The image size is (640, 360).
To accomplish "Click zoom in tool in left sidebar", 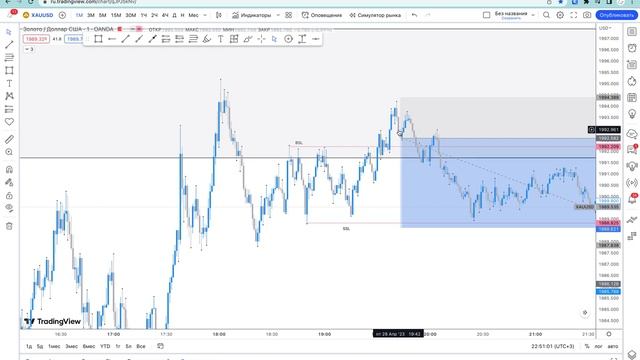I will [x=9, y=152].
